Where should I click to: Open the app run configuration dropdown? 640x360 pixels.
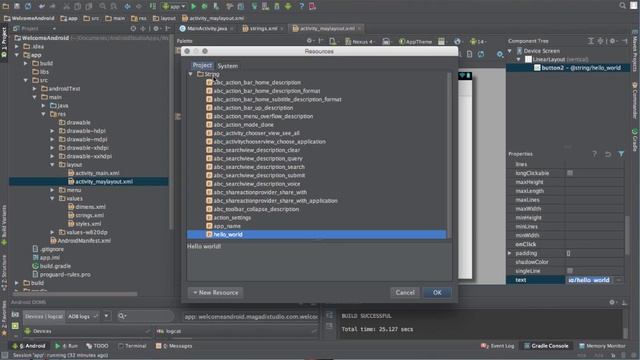click(x=174, y=6)
